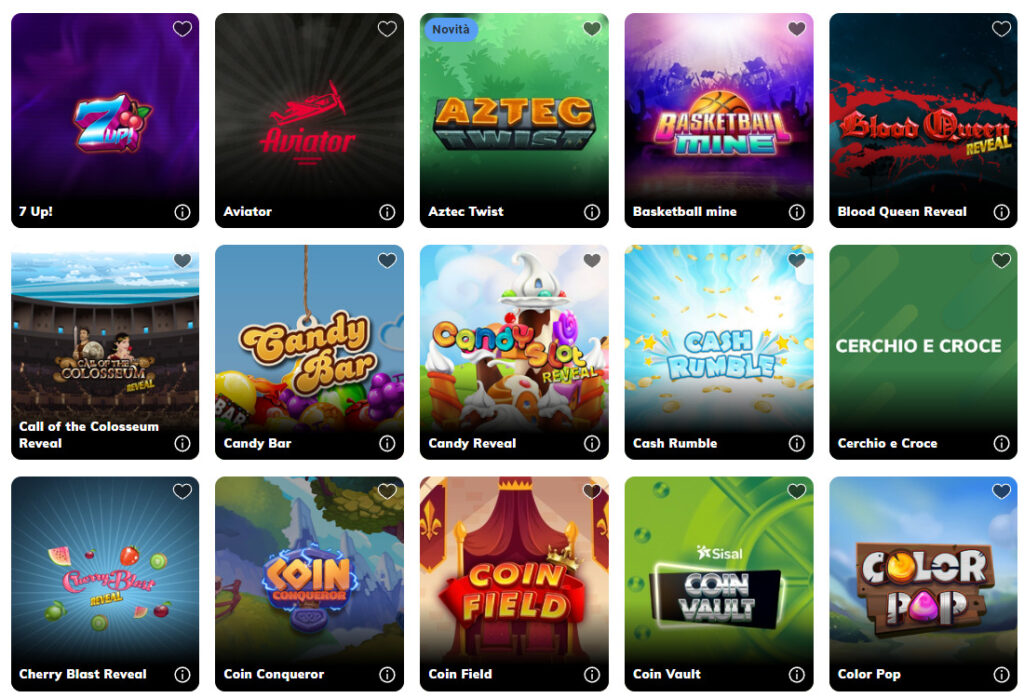Unfavorite Basketball mine with heart icon

797,29
